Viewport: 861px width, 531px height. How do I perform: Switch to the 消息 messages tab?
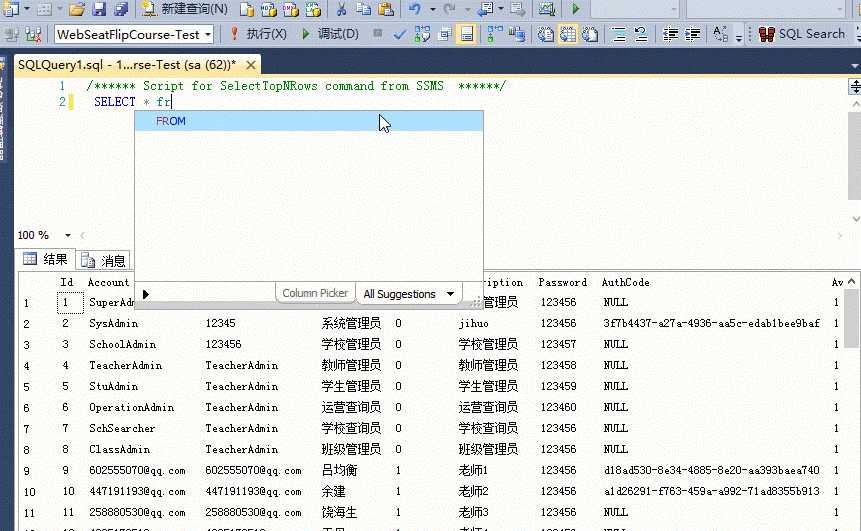click(x=103, y=260)
